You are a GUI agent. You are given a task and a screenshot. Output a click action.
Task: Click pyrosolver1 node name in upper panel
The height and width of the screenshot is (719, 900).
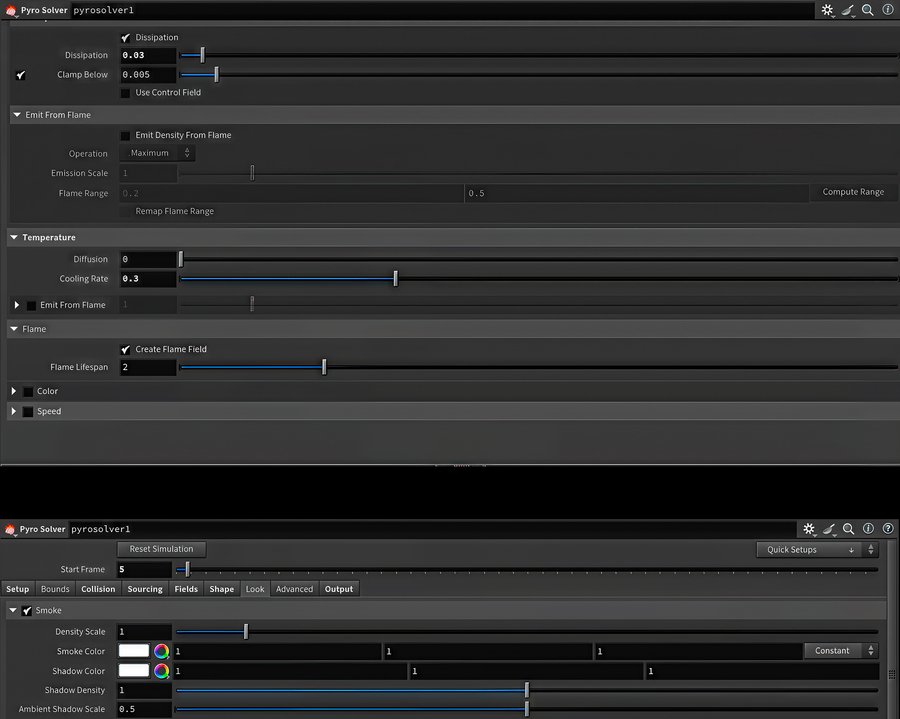[103, 10]
